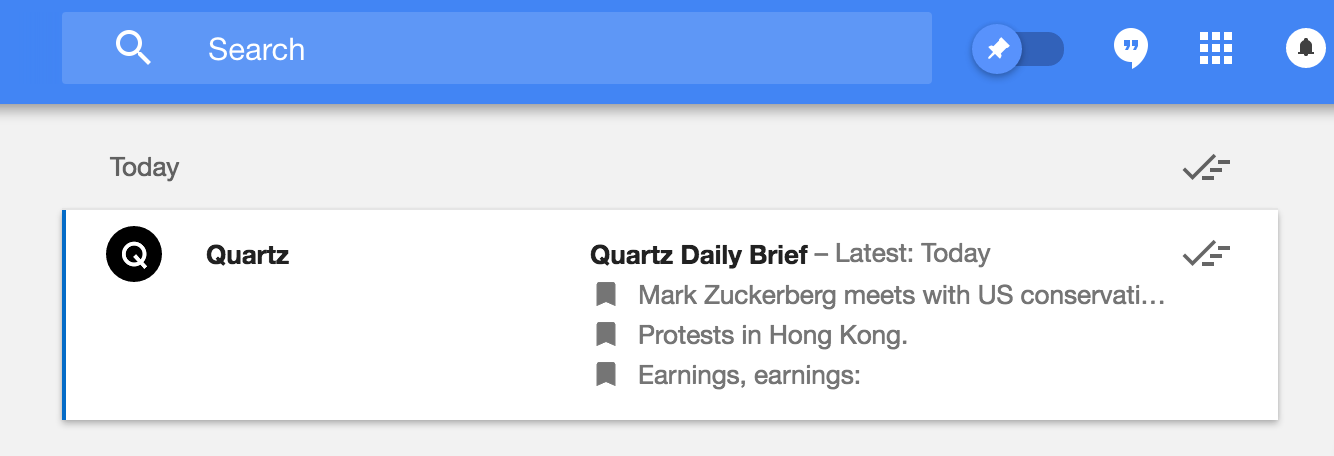Open the Earnings, earnings: headline
The image size is (1334, 456).
click(750, 375)
